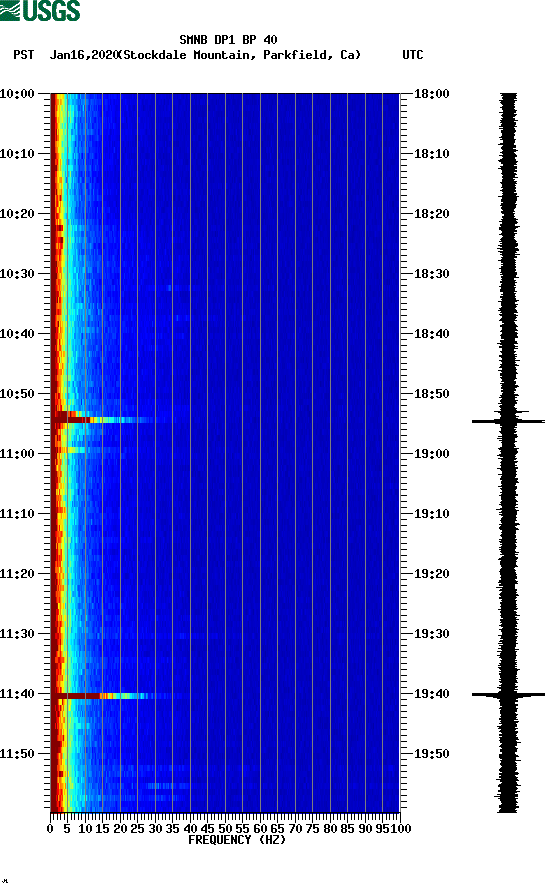Click the 18:10 UTC time label
Viewport: 552px width, 892px height.
click(432, 154)
